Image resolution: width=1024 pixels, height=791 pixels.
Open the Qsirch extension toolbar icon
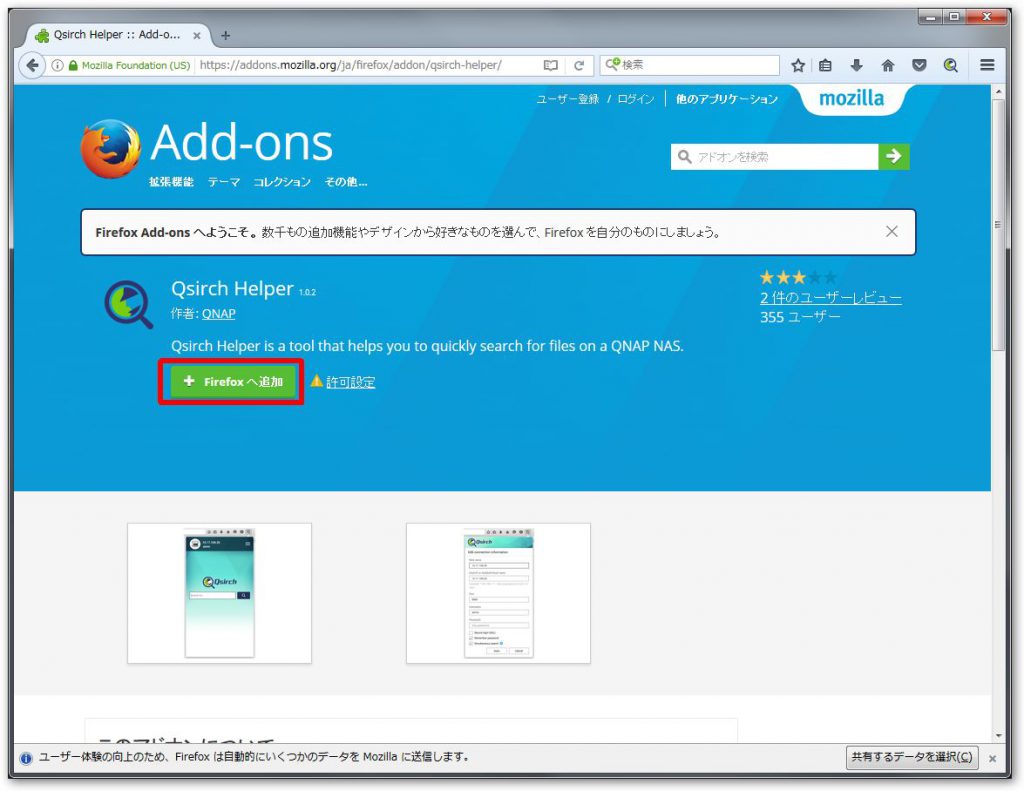pyautogui.click(x=950, y=65)
